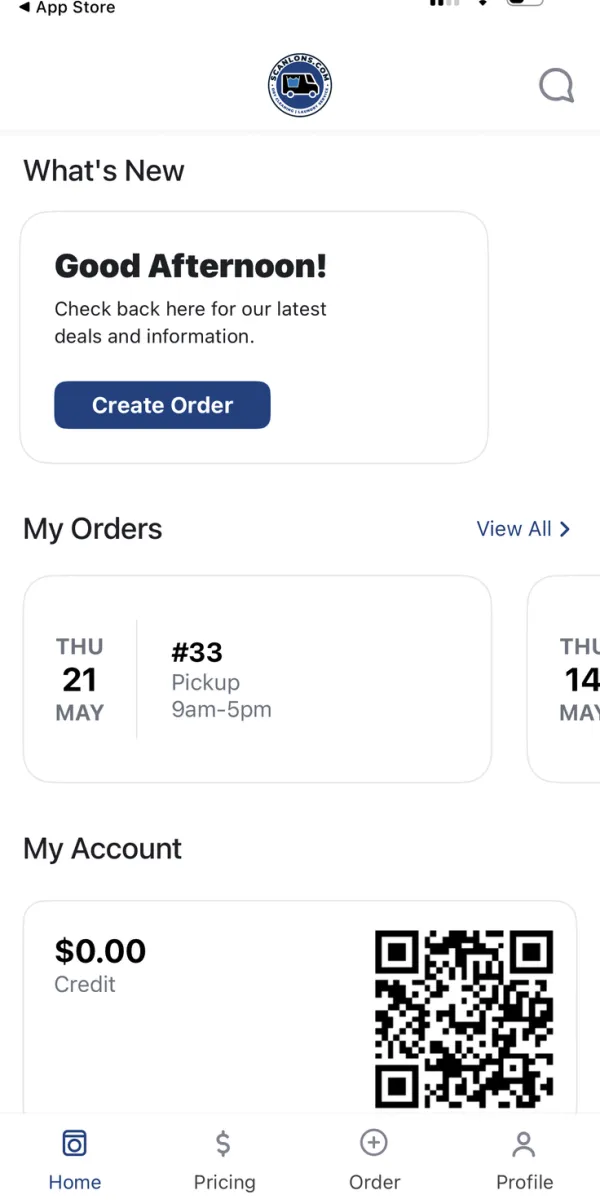Go back to App Store
Viewport: 600px width, 1200px height.
pyautogui.click(x=67, y=8)
